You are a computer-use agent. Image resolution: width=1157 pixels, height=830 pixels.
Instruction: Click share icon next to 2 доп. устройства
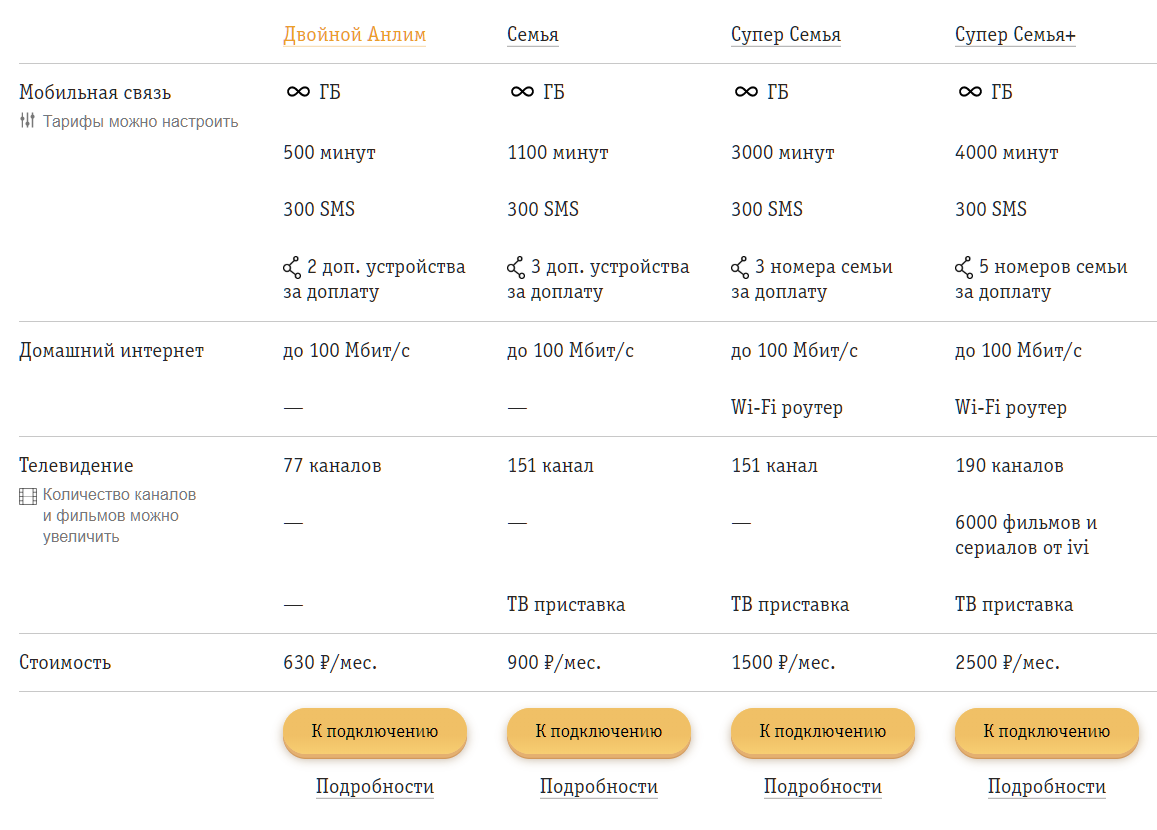tap(291, 267)
